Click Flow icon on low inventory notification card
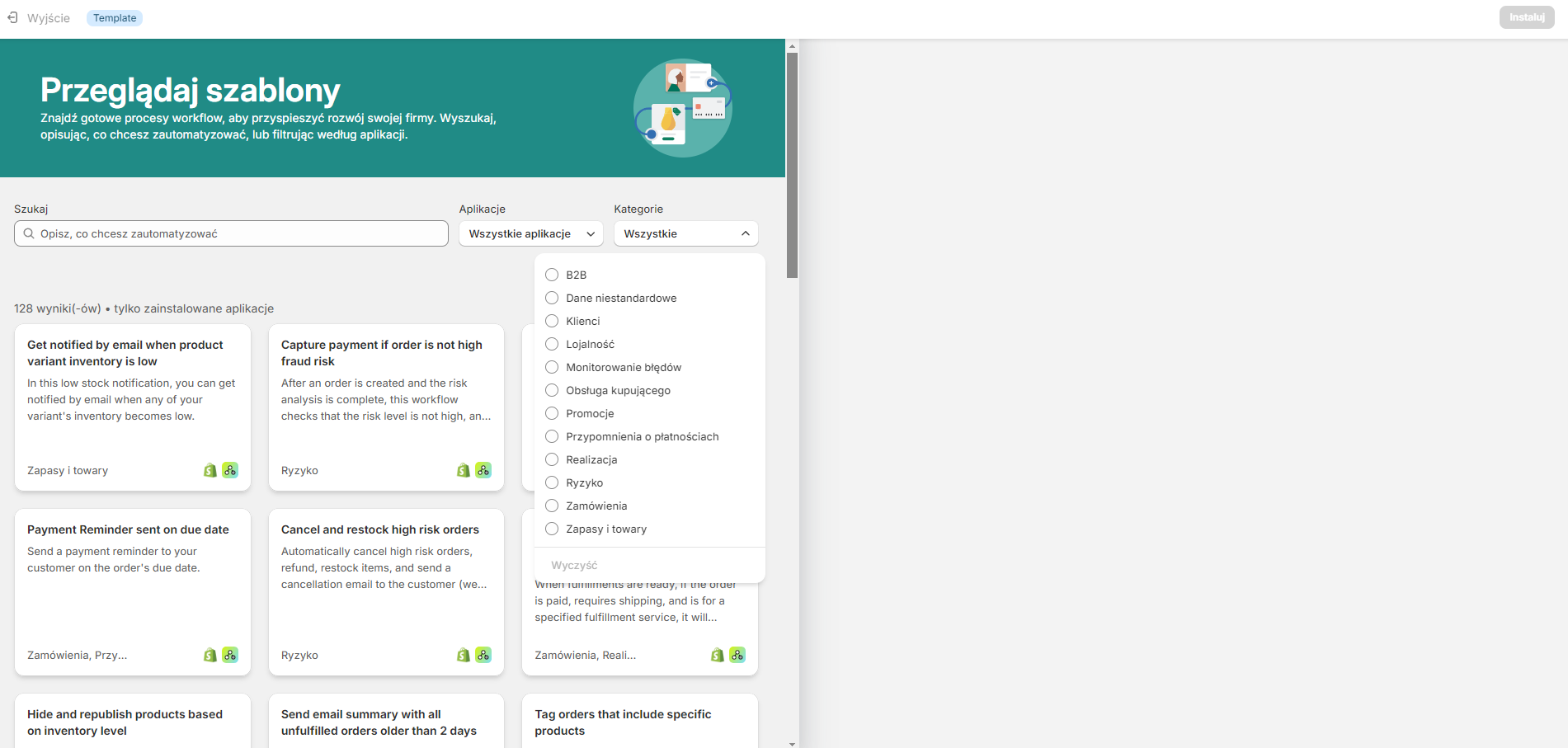The height and width of the screenshot is (748, 1568). point(230,470)
